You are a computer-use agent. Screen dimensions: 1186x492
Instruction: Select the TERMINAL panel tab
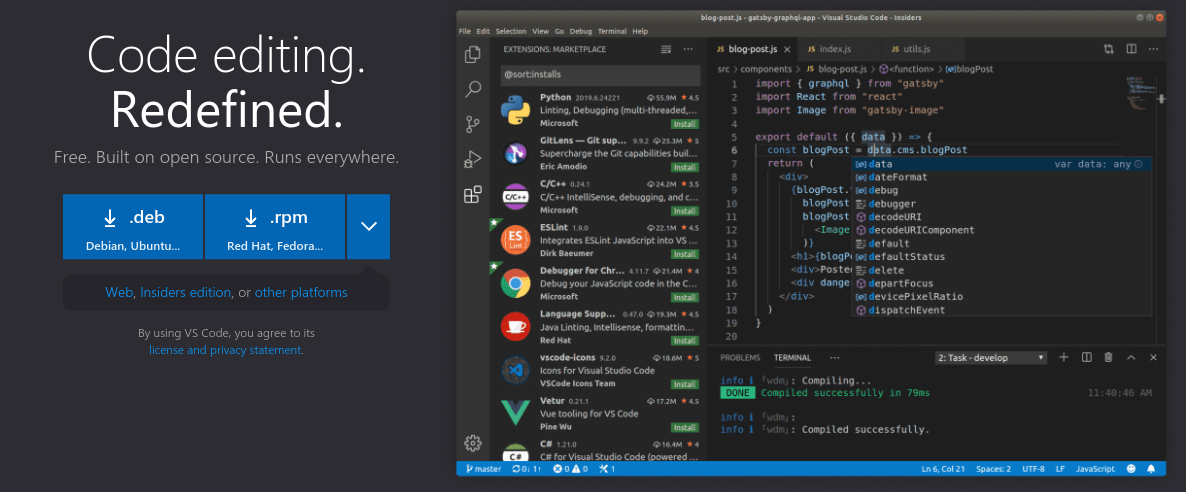tap(792, 357)
